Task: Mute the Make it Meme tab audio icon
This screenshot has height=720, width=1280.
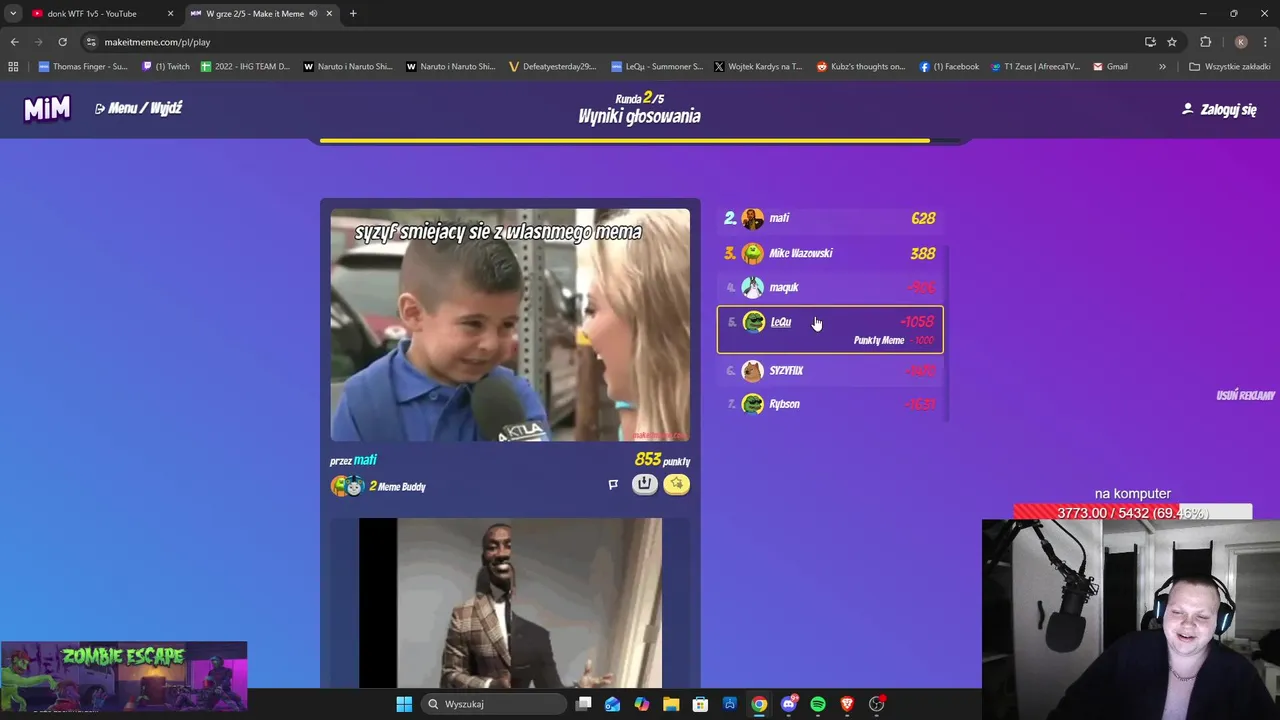Action: coord(314,14)
